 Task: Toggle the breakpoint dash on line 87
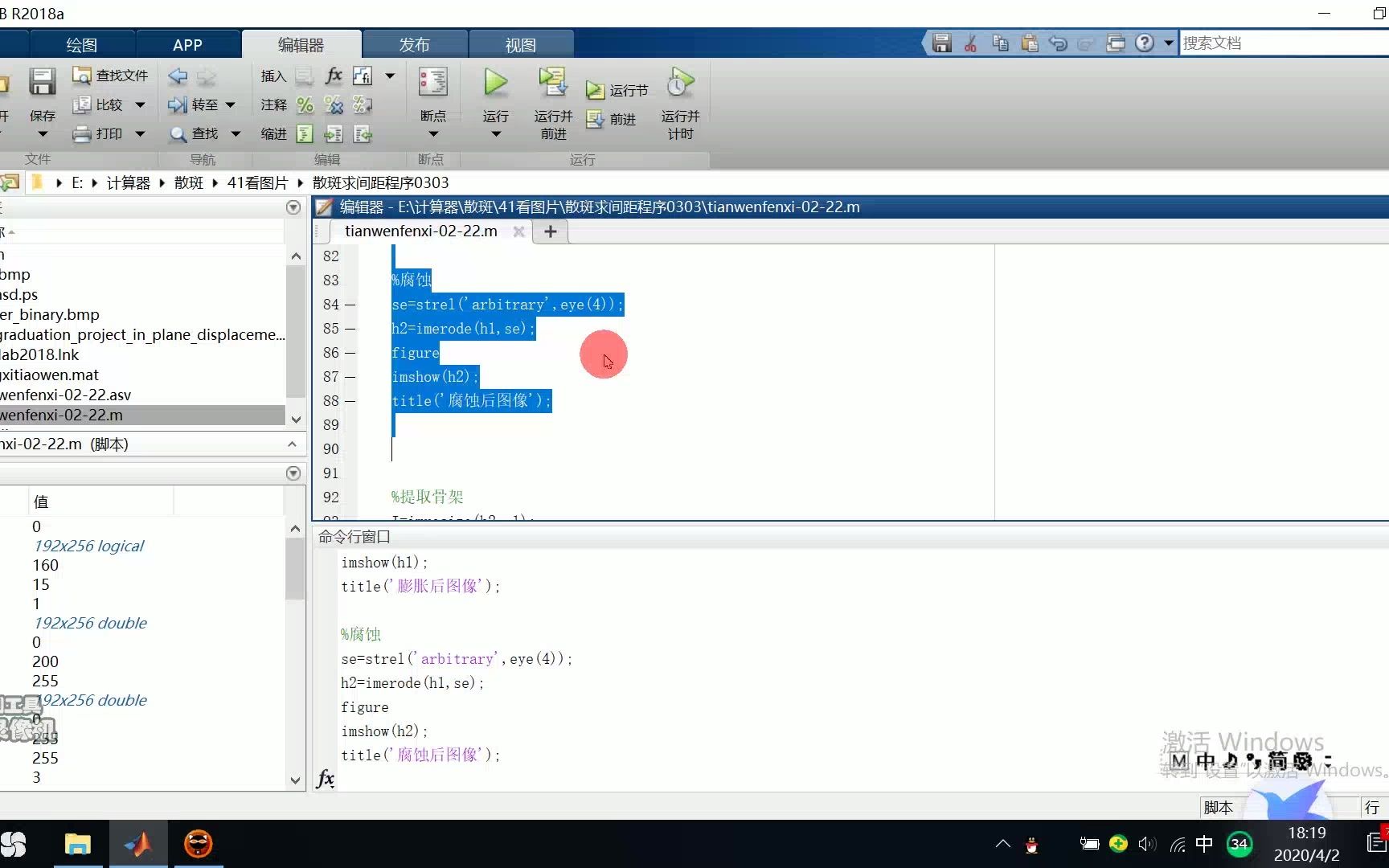point(350,377)
